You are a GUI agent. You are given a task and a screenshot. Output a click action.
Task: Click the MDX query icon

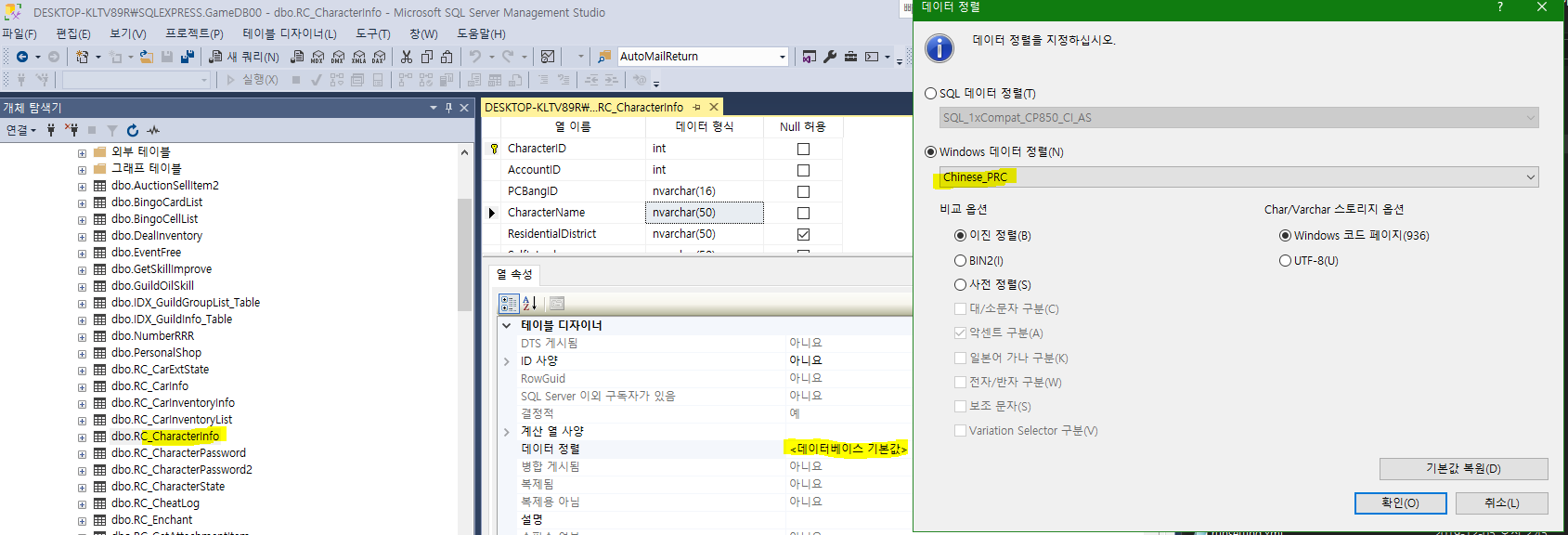pos(317,57)
